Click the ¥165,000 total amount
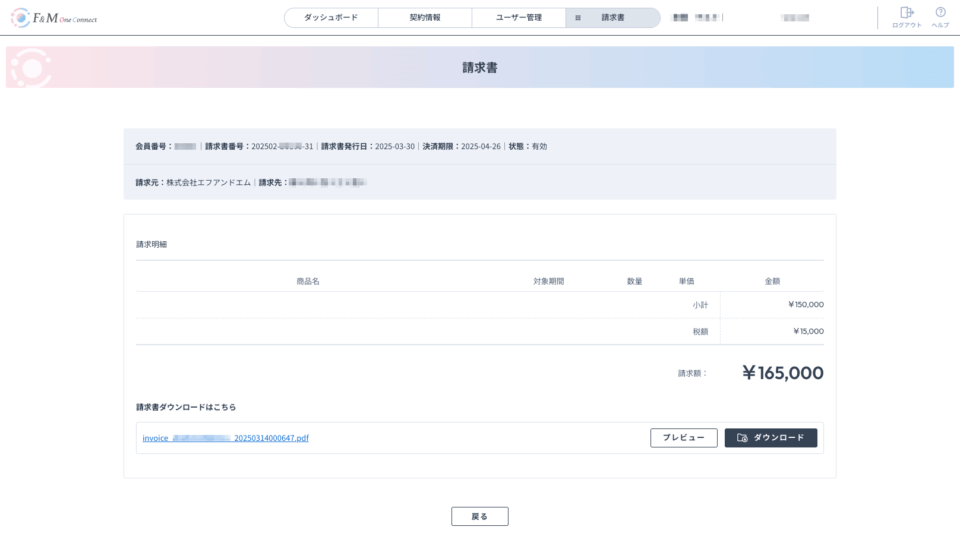The image size is (960, 555). coord(782,373)
